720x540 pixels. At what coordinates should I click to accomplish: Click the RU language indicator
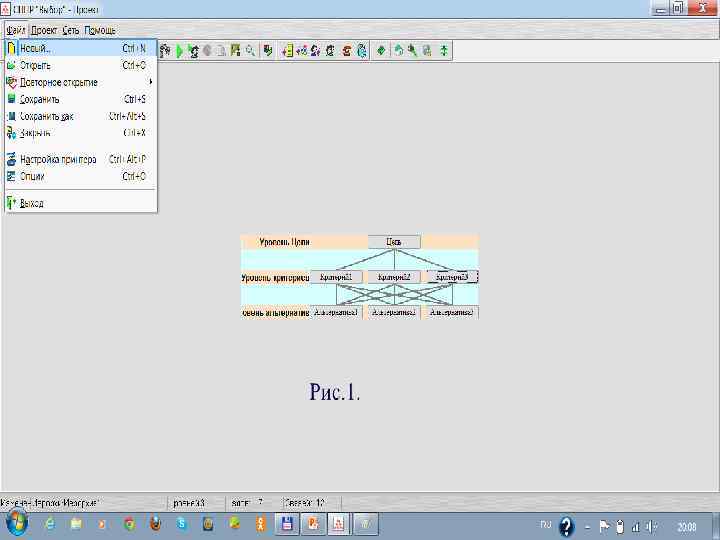545,524
